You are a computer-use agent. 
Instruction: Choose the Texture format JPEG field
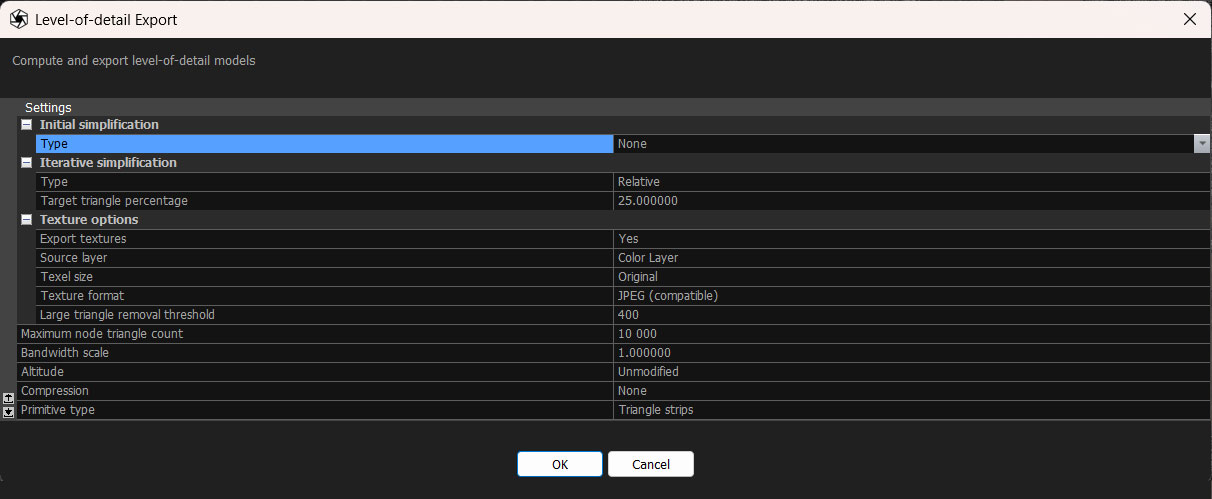(x=910, y=296)
